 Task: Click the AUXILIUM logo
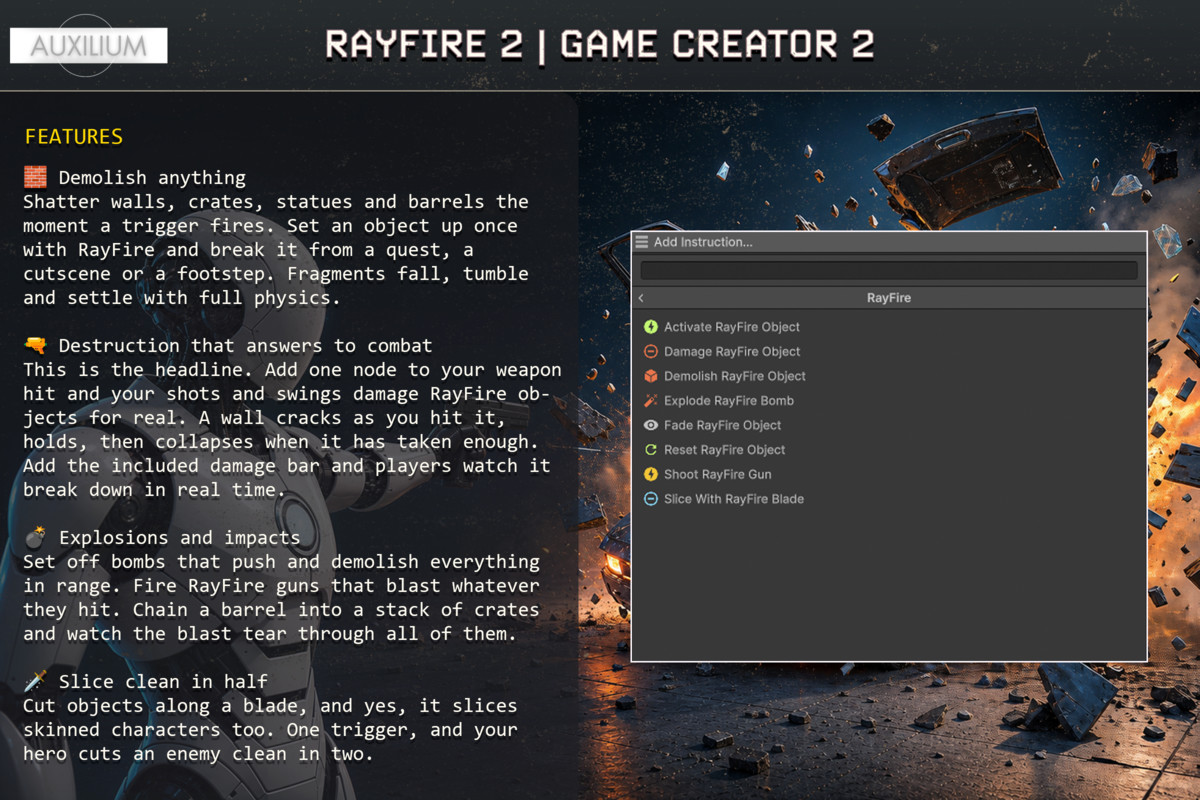point(88,45)
